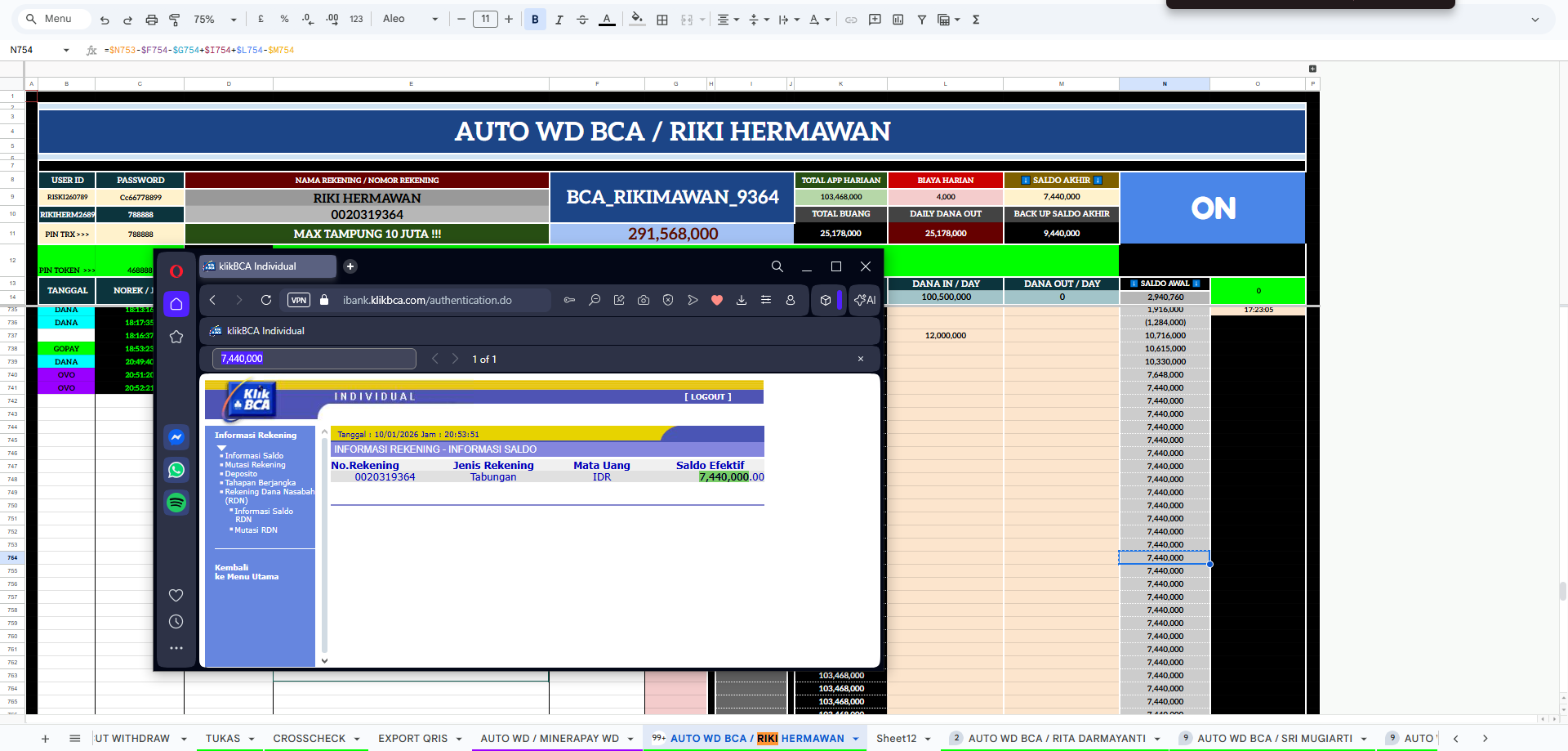Open the Opera AI assistant button
This screenshot has height=751, width=1568.
(x=865, y=300)
